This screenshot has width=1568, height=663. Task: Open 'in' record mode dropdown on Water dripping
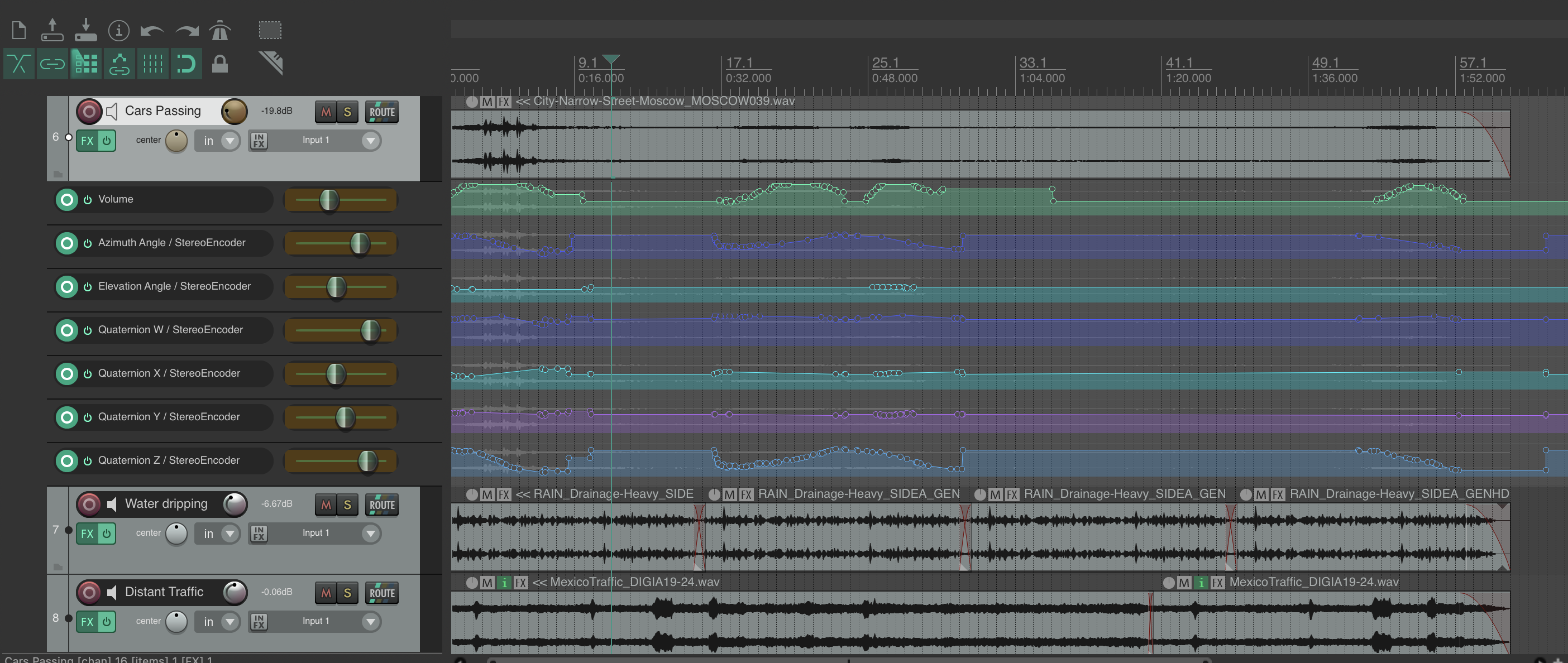pos(217,534)
